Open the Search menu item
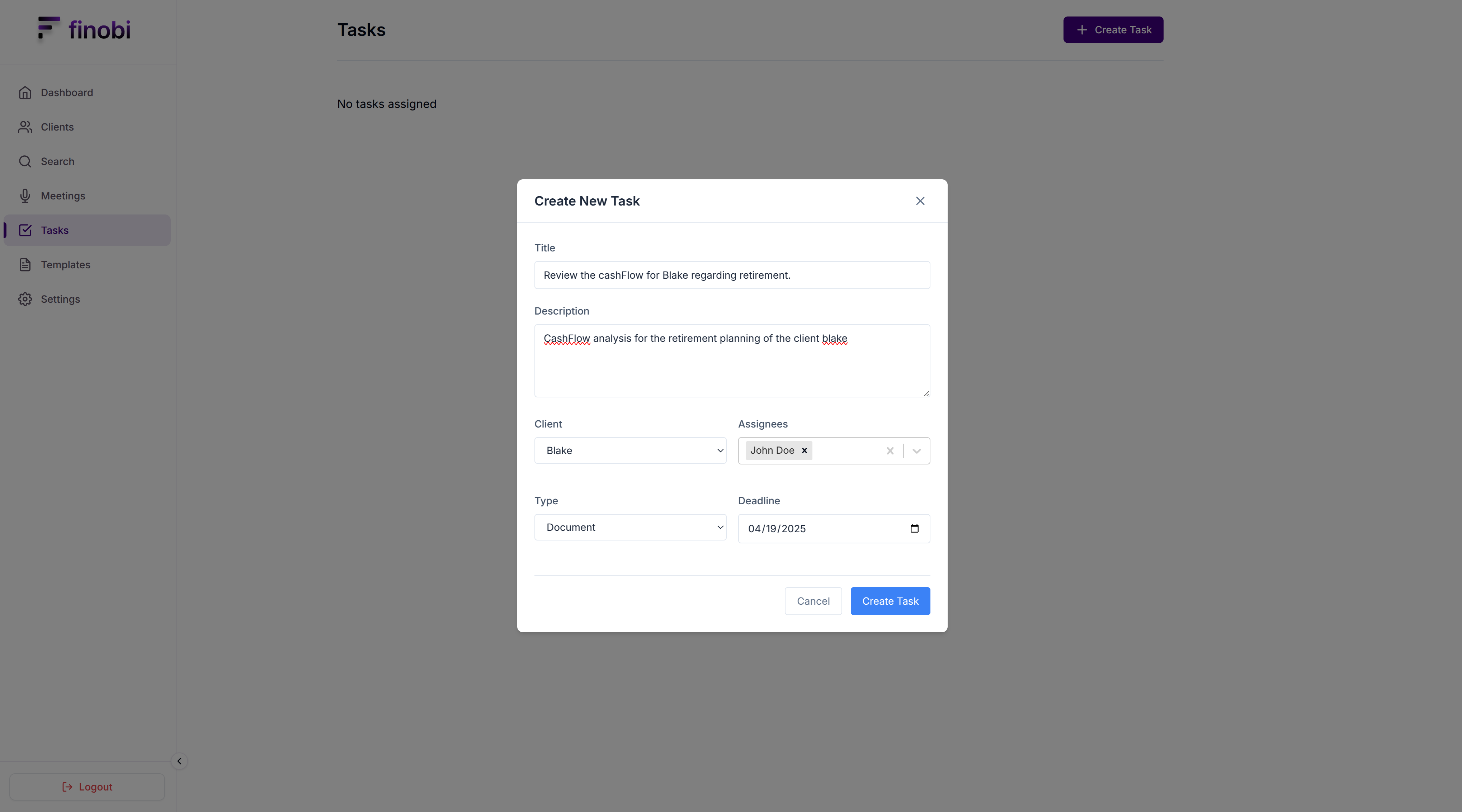The width and height of the screenshot is (1462, 812). click(x=87, y=162)
